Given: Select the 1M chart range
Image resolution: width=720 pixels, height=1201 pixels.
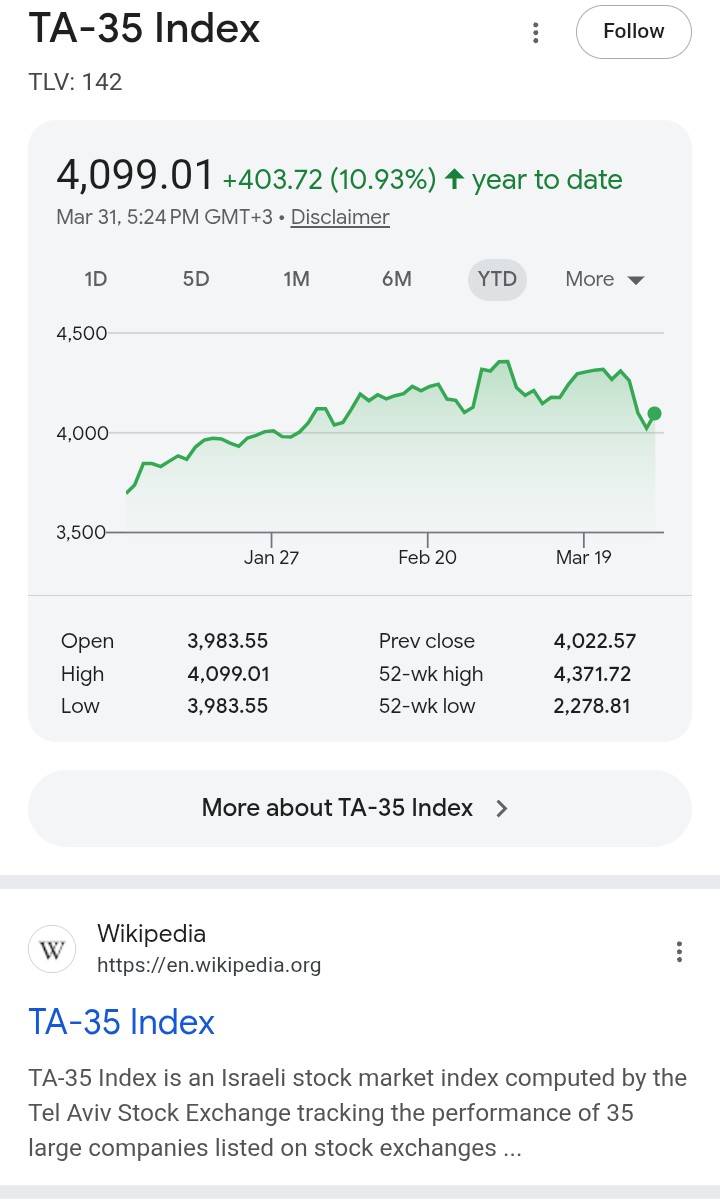Looking at the screenshot, I should tap(296, 279).
